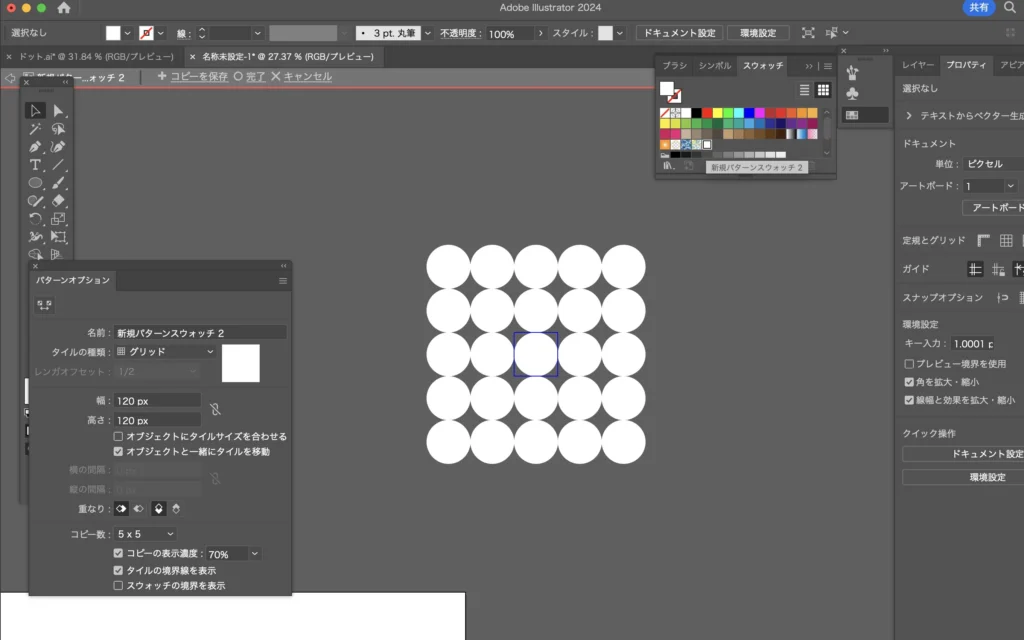Select the Type tool
This screenshot has width=1024, height=640.
click(35, 165)
